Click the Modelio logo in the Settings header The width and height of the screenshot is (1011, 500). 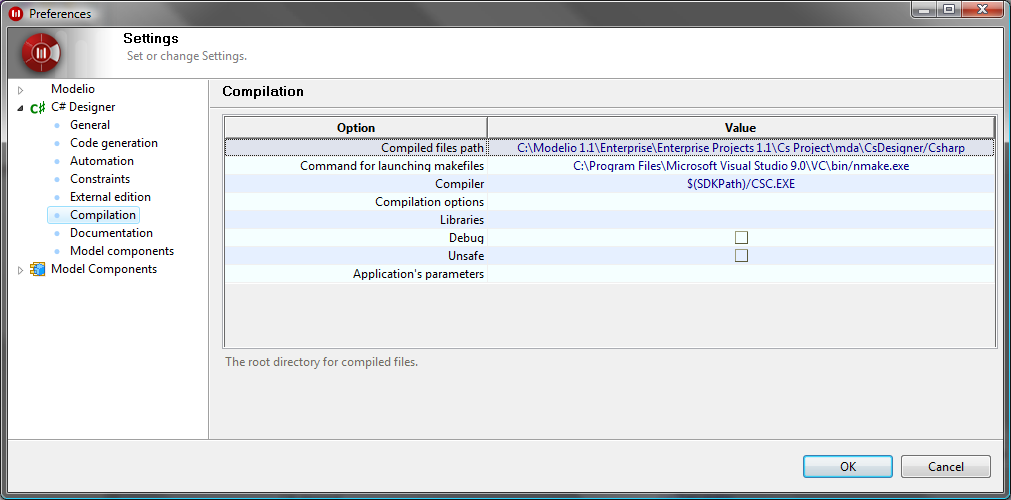click(41, 52)
